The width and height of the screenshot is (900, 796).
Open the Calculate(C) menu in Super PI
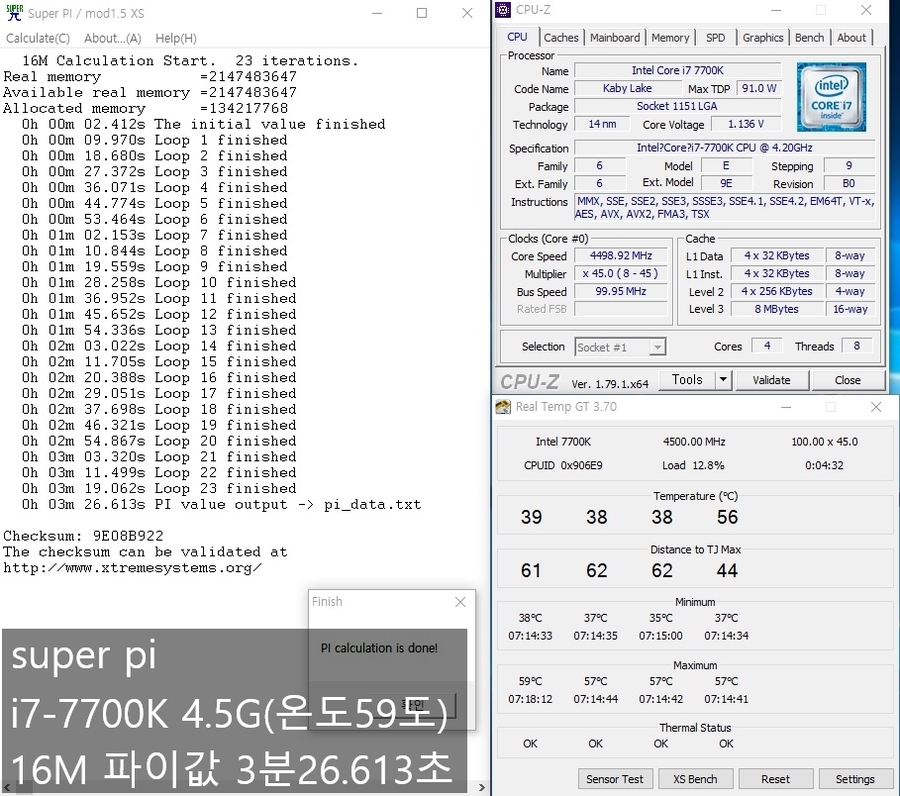38,38
